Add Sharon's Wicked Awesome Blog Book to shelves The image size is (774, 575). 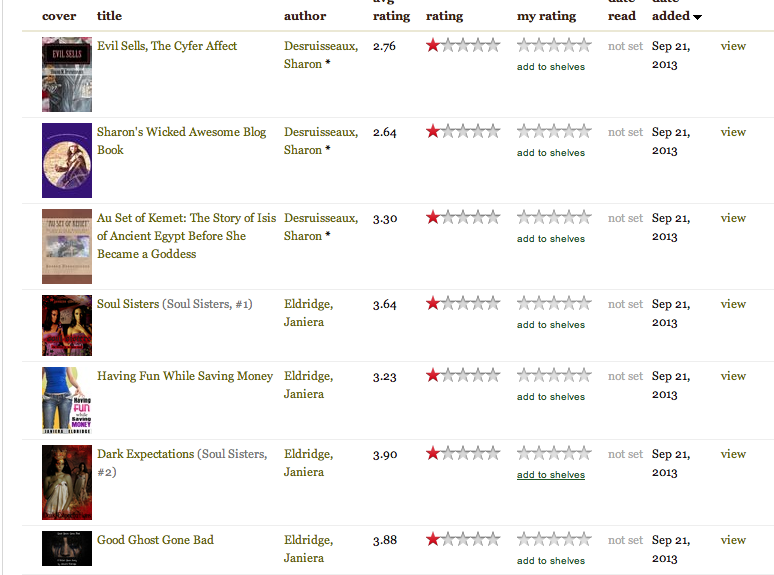pyautogui.click(x=551, y=153)
